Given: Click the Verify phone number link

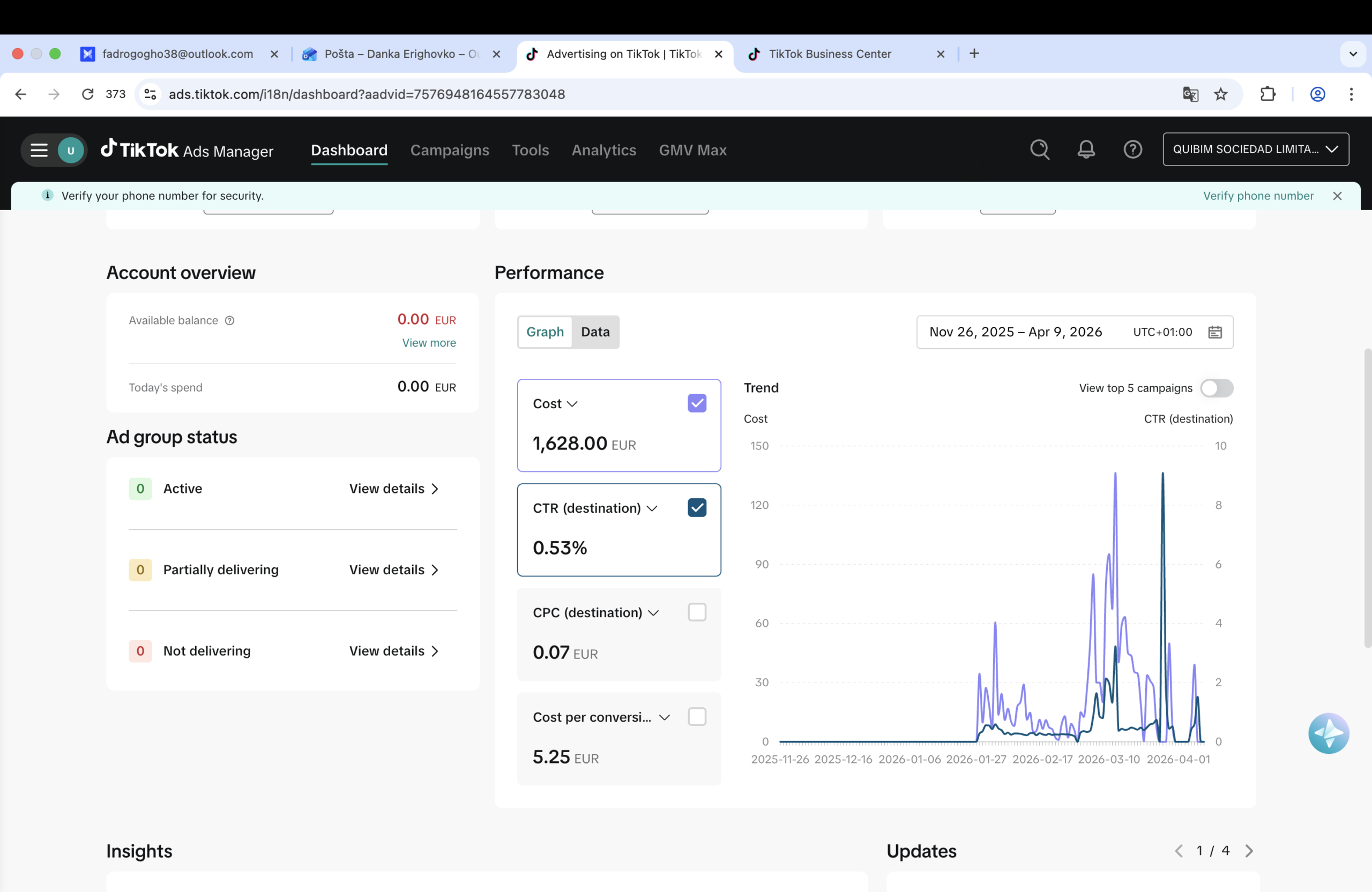Looking at the screenshot, I should (1258, 196).
